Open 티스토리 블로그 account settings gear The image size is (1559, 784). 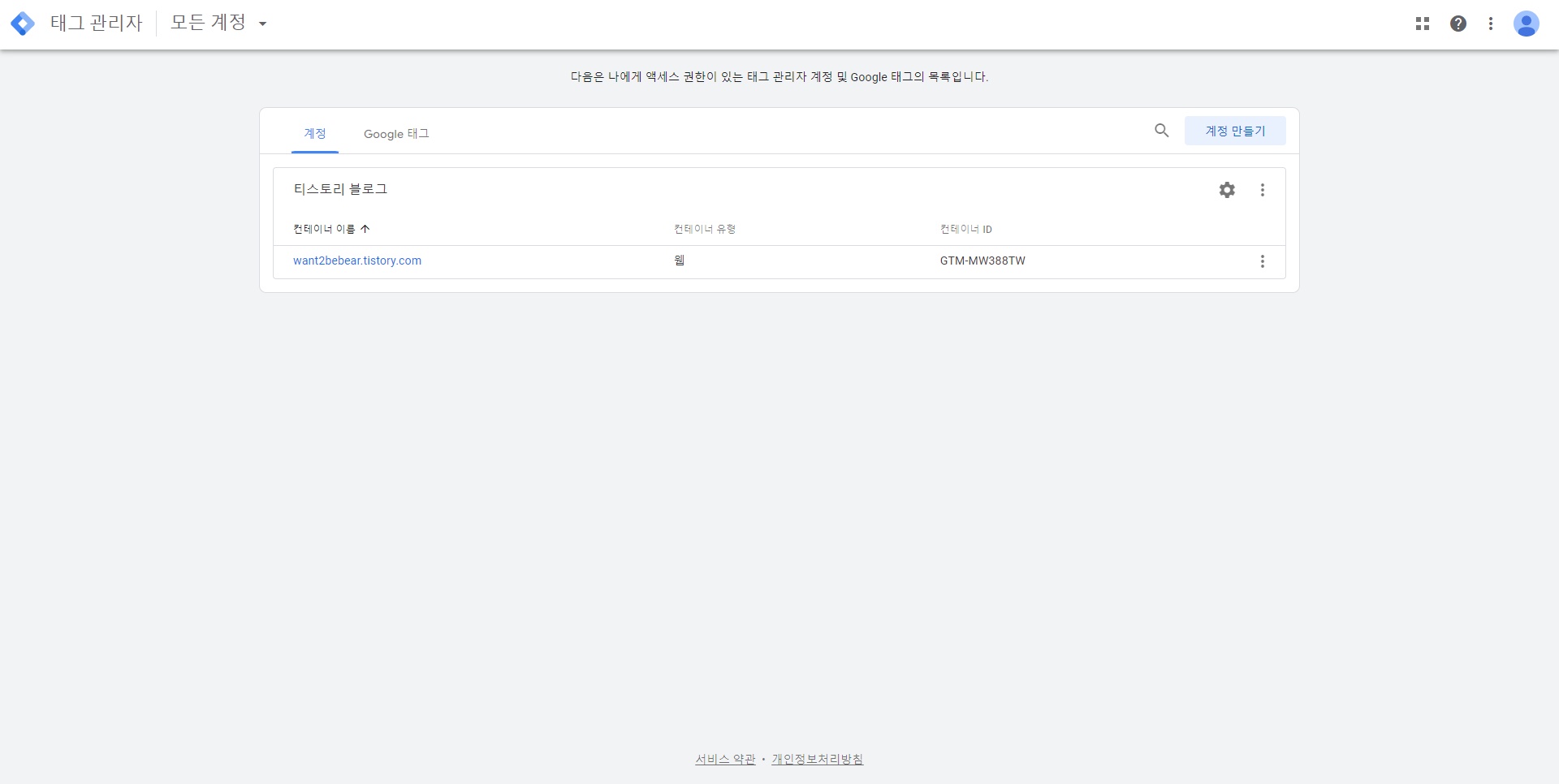[1227, 190]
